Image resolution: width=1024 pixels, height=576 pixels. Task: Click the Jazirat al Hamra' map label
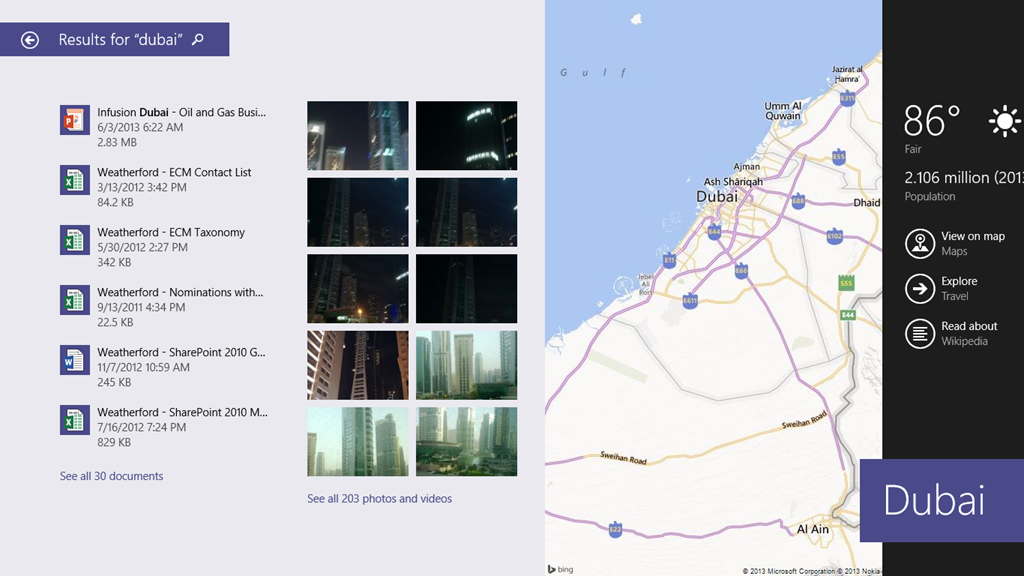coord(847,74)
